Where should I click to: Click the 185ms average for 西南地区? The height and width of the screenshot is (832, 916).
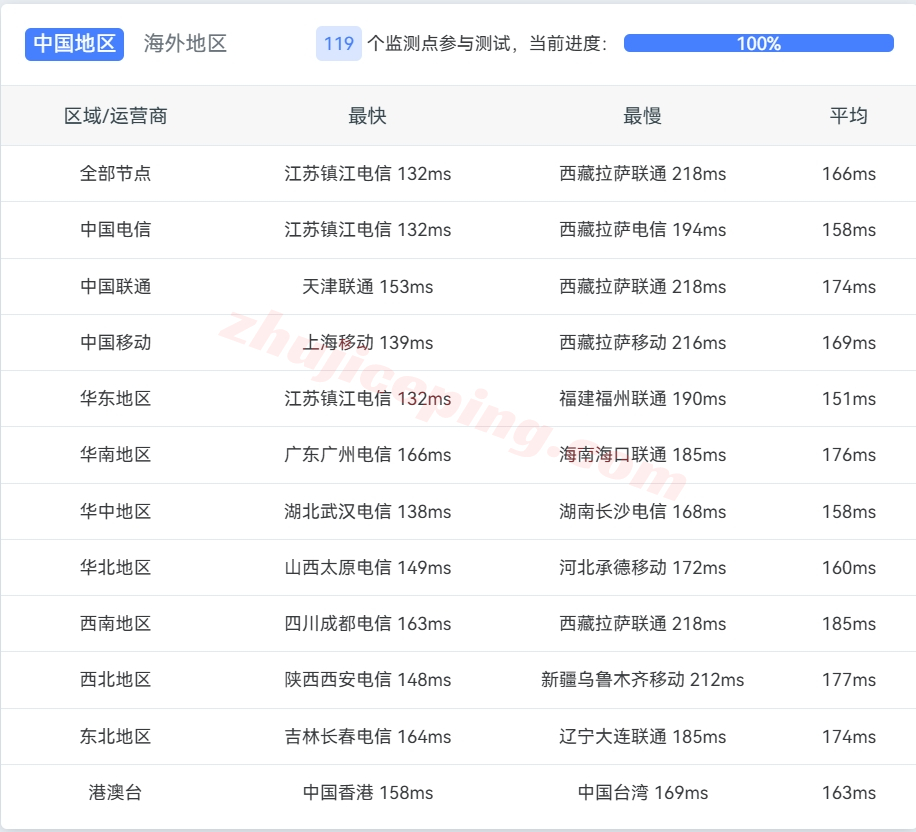coord(849,623)
